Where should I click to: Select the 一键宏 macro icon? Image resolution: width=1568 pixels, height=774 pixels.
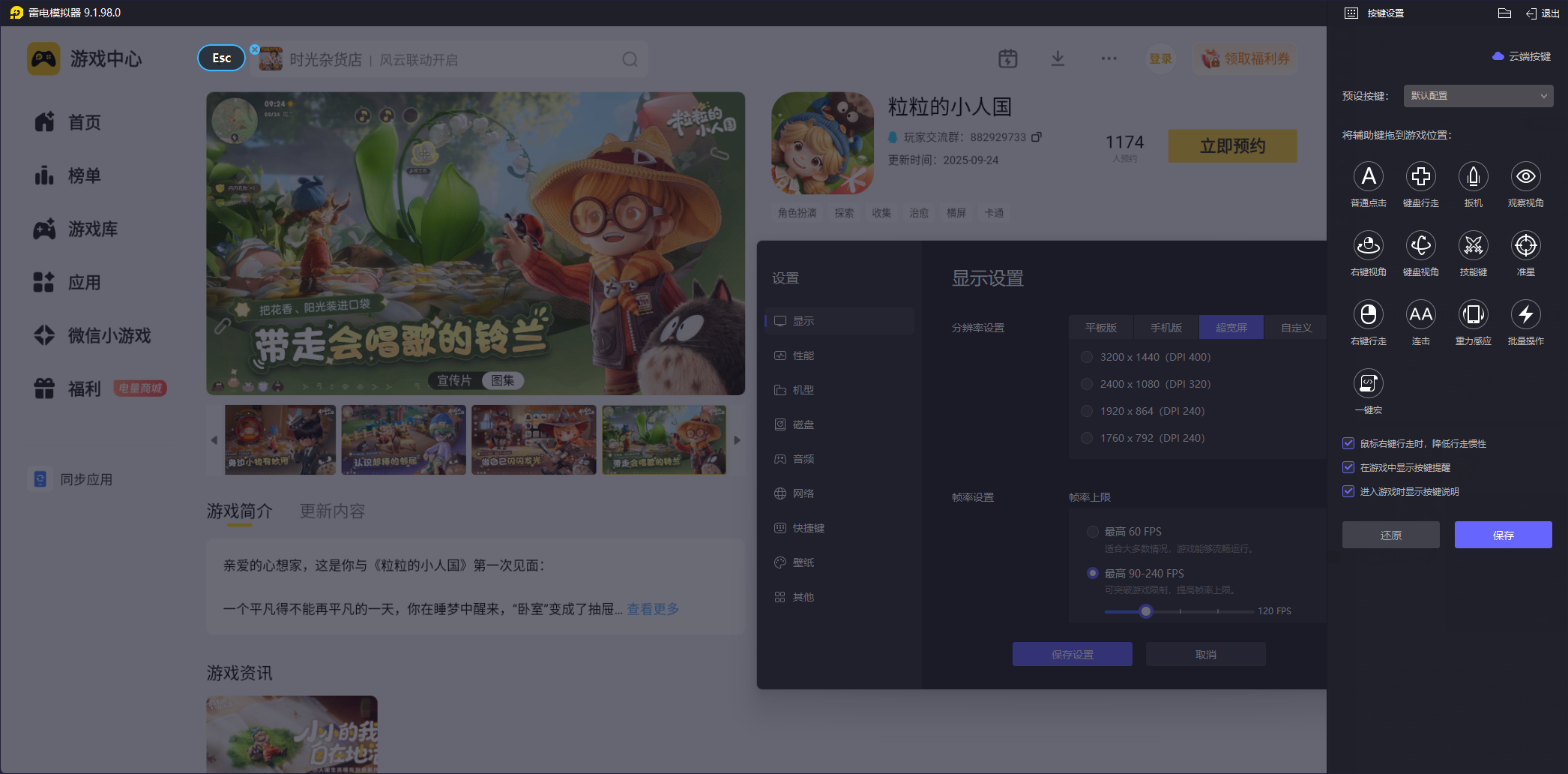tap(1368, 384)
